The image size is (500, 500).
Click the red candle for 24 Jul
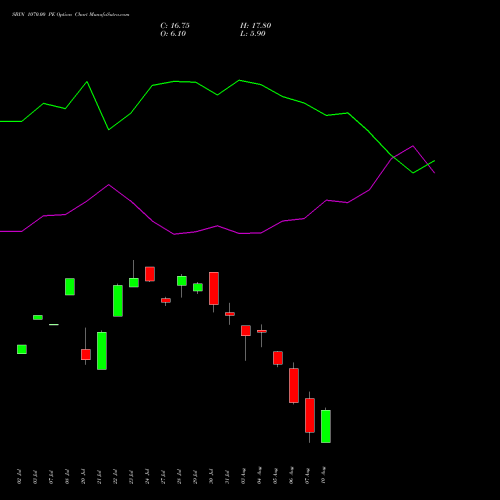point(150,274)
